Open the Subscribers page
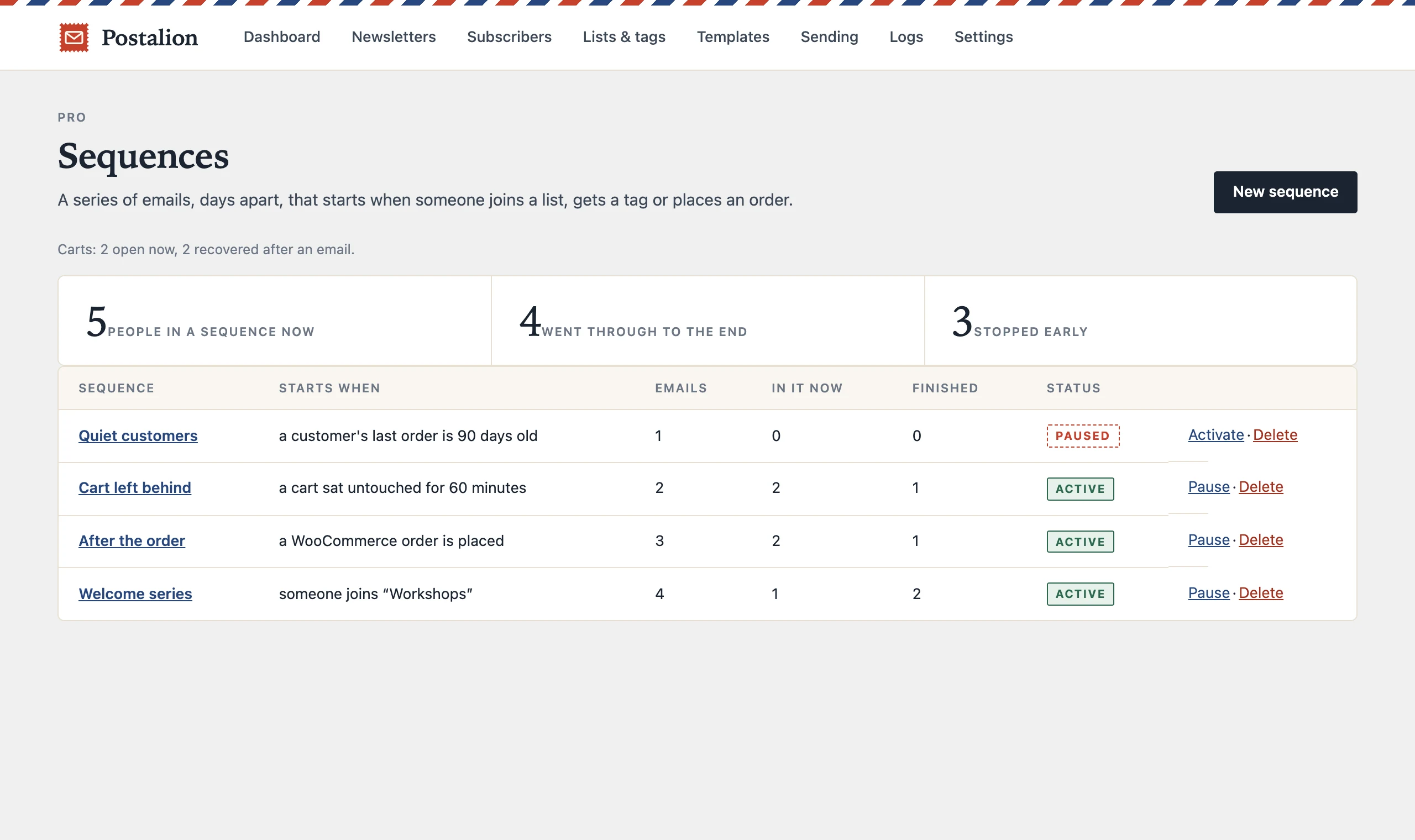The width and height of the screenshot is (1415, 840). point(509,37)
